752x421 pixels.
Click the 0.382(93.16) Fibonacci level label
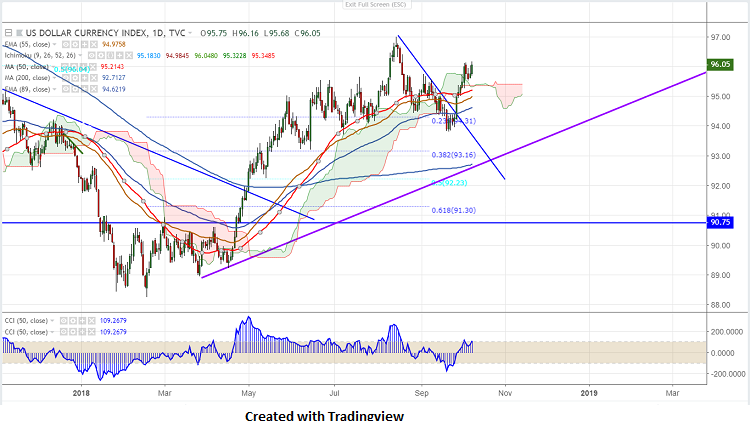click(x=453, y=155)
